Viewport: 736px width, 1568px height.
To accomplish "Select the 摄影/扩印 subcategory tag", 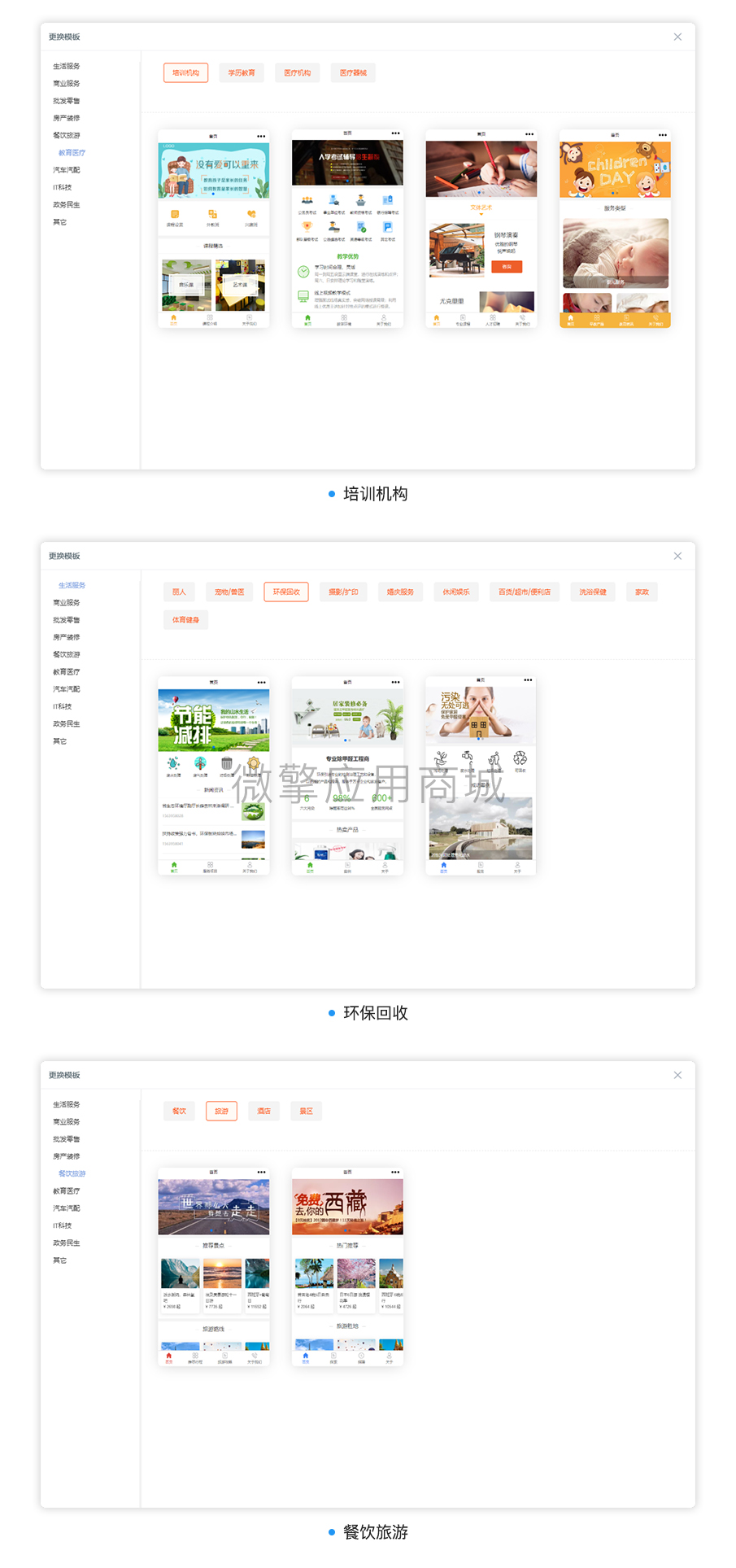I will [x=343, y=592].
